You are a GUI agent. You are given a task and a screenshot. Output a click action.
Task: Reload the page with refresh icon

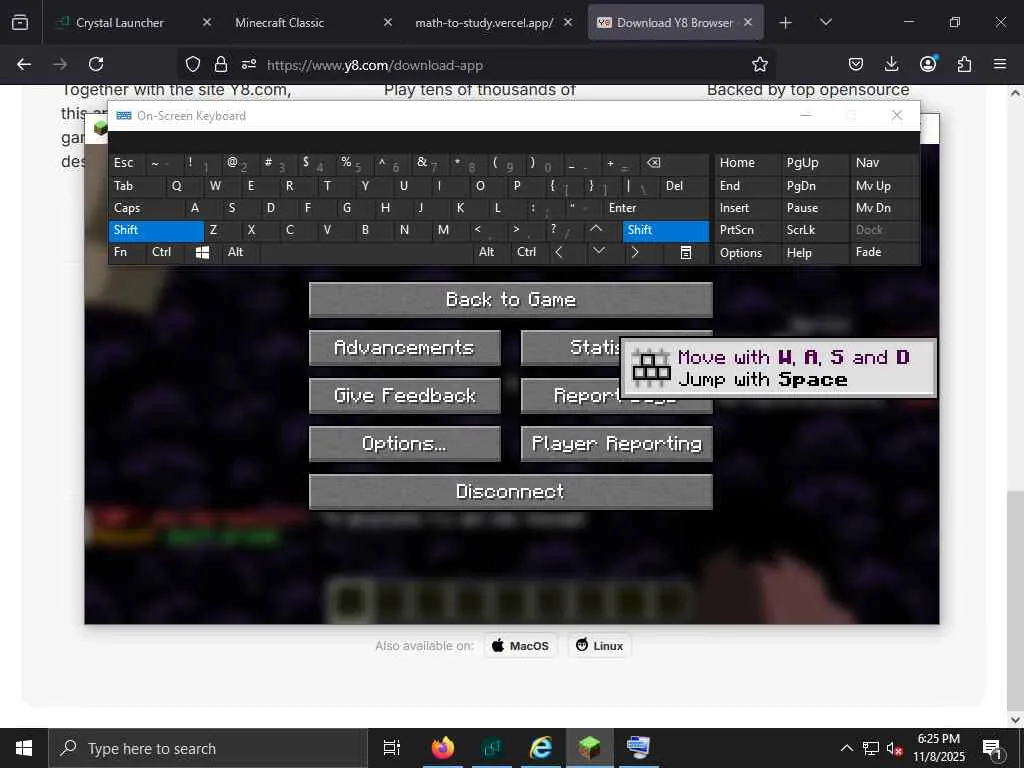[96, 64]
